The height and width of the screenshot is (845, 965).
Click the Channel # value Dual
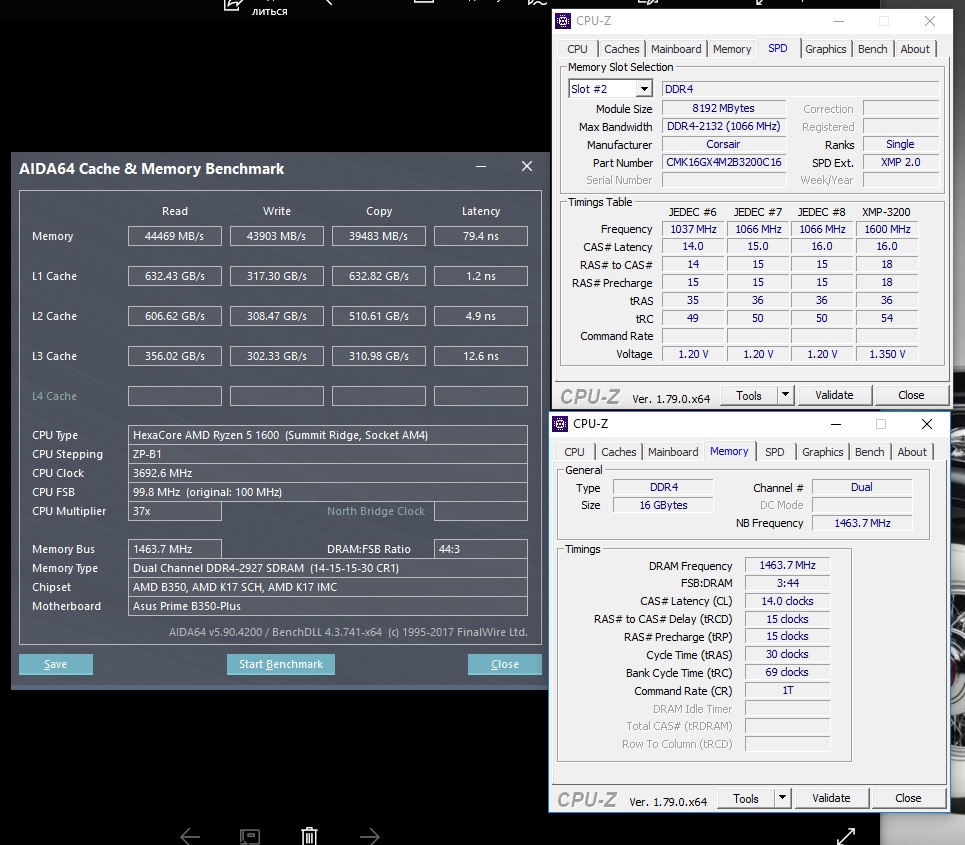(x=862, y=487)
